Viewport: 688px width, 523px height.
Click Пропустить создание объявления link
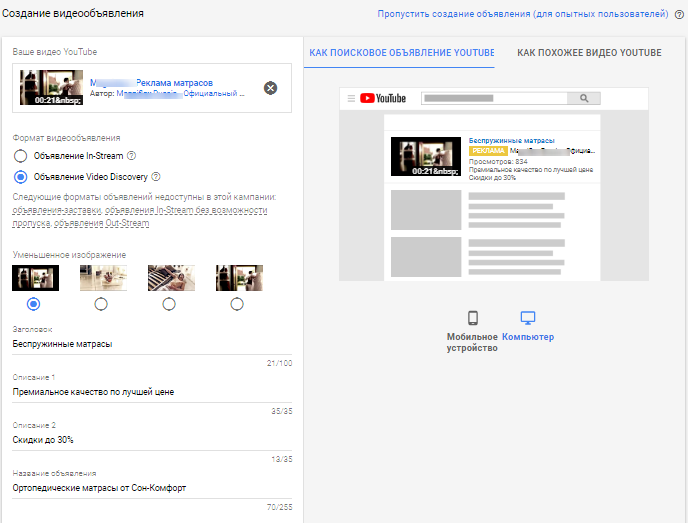tap(522, 15)
